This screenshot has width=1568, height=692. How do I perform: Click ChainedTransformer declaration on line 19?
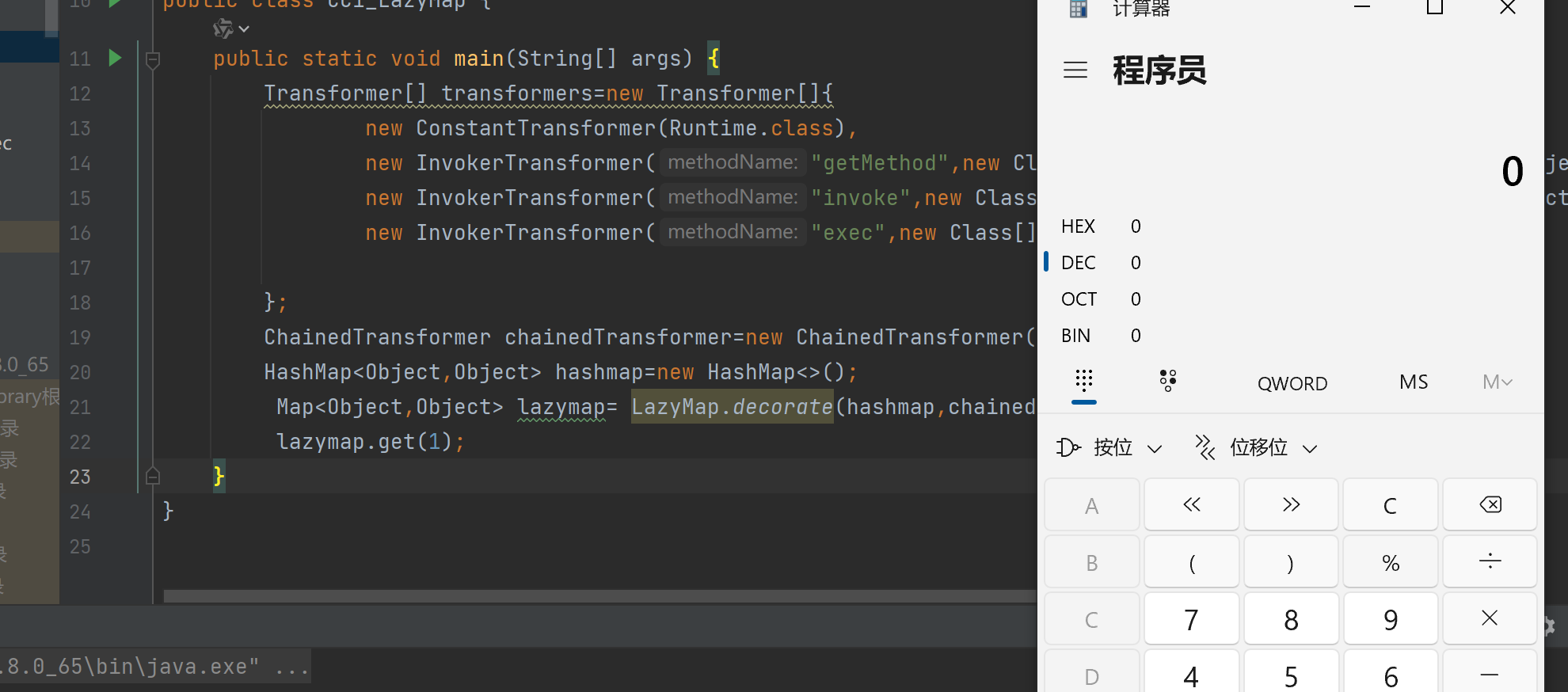click(x=649, y=337)
